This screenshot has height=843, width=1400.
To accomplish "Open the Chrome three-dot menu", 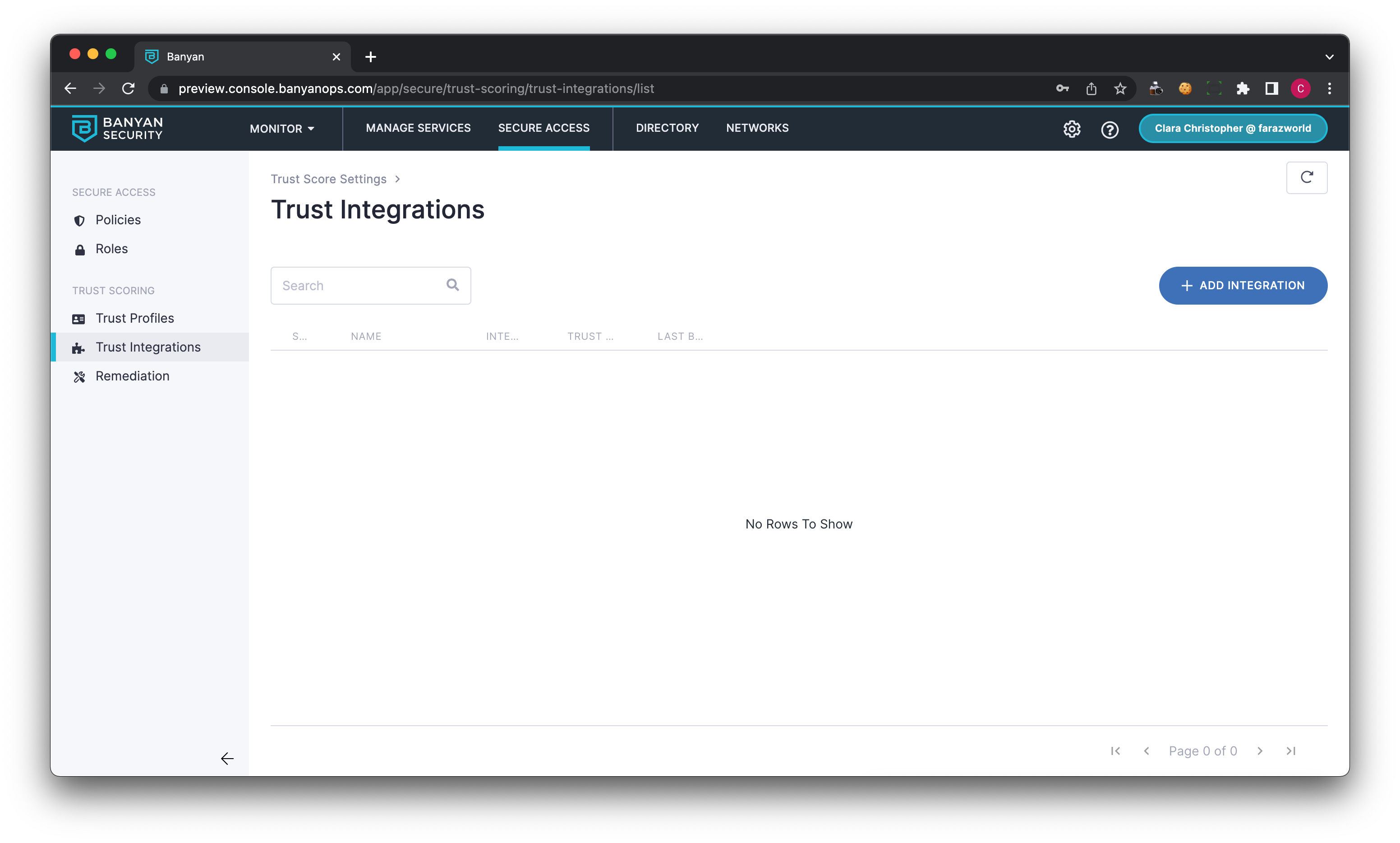I will coord(1329,88).
